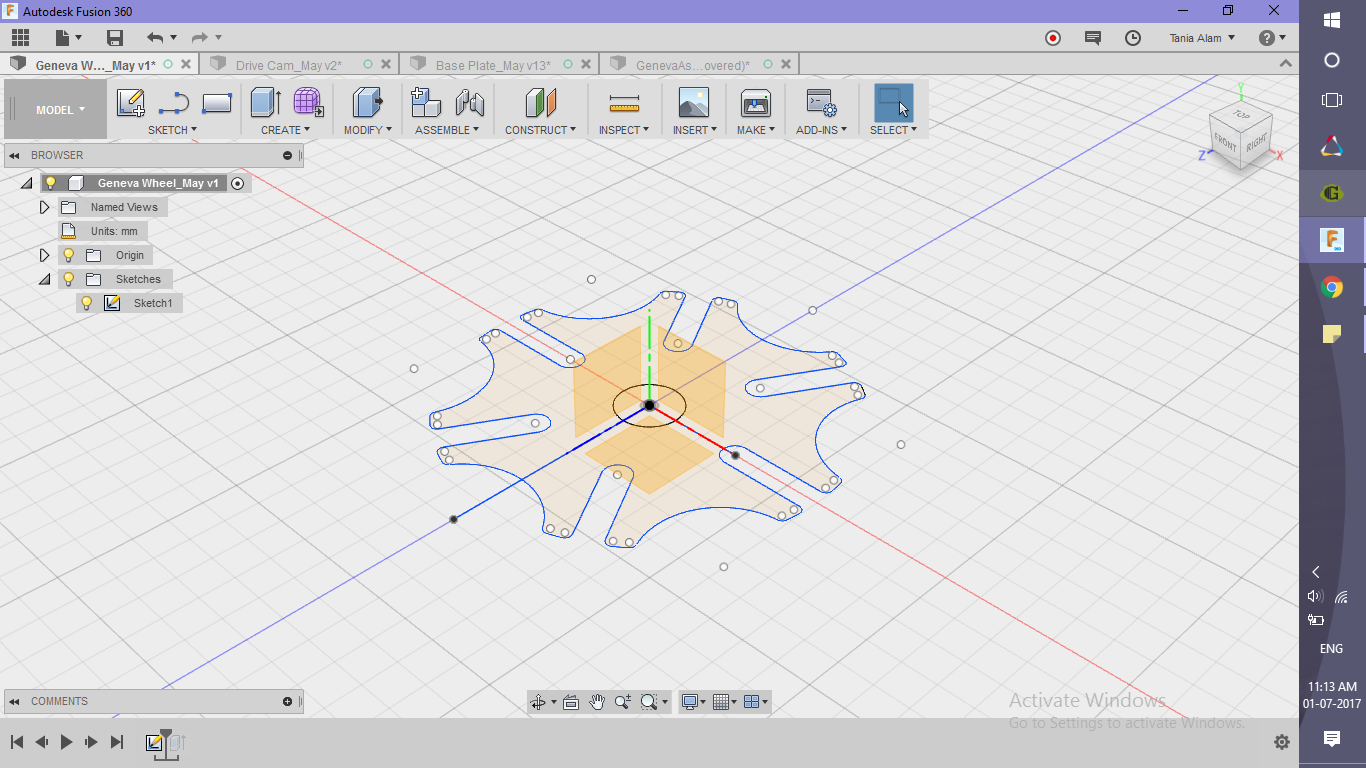
Task: Open the SKETCH menu dropdown
Action: pyautogui.click(x=173, y=130)
